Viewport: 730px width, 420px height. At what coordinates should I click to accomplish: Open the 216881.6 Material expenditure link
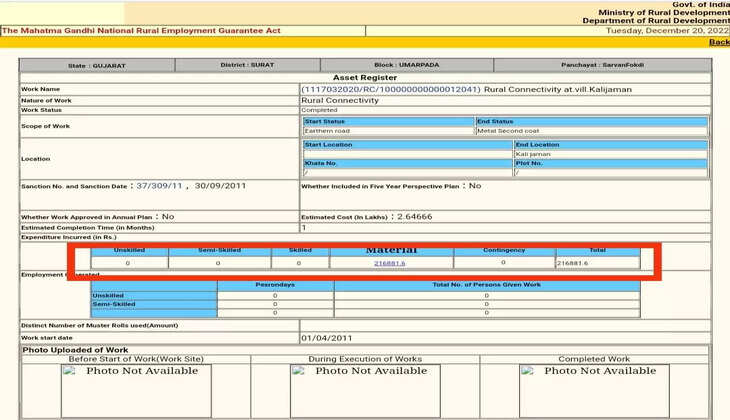(x=390, y=263)
